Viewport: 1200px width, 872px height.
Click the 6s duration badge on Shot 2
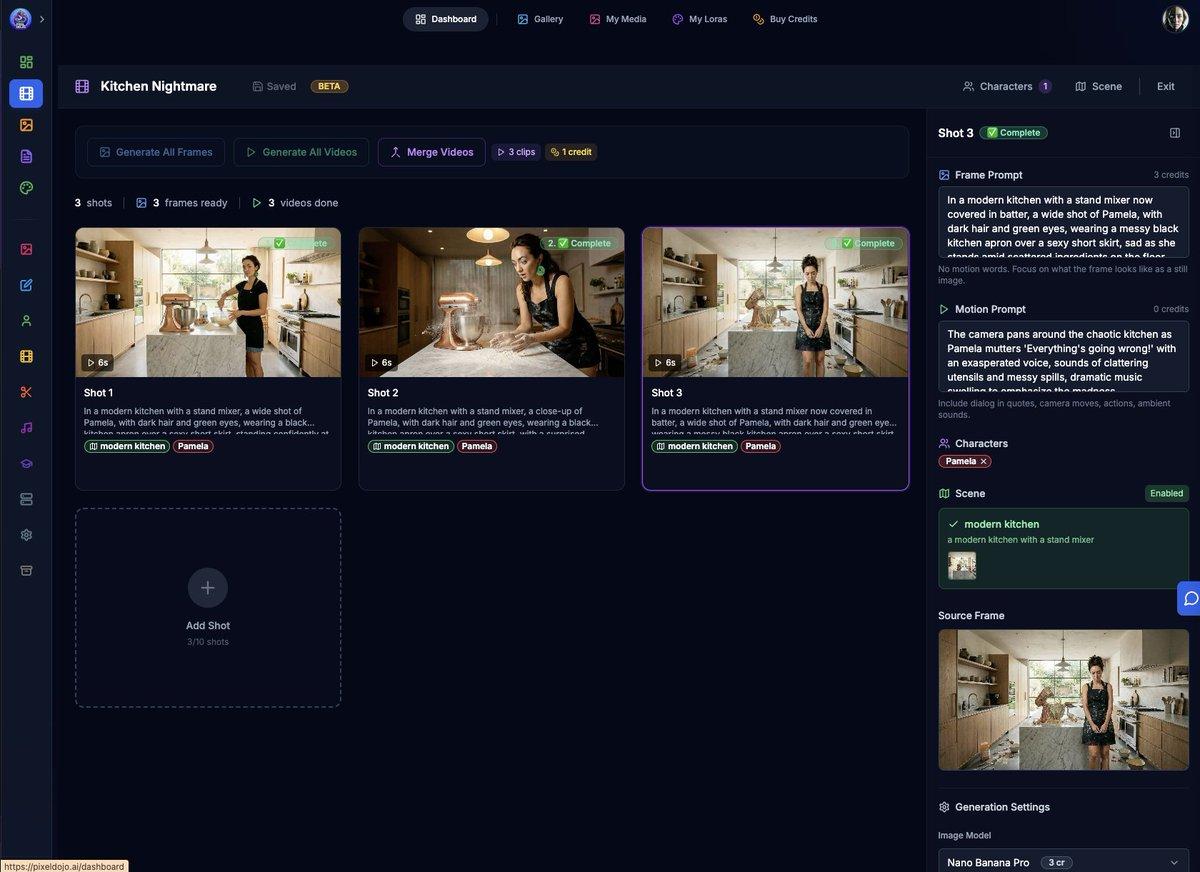(382, 362)
